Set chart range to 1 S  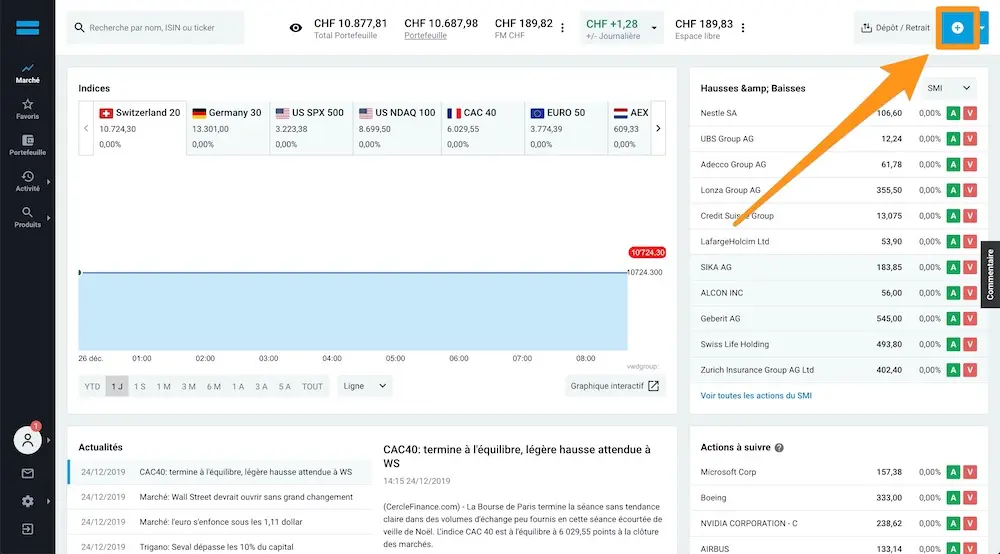tap(140, 386)
